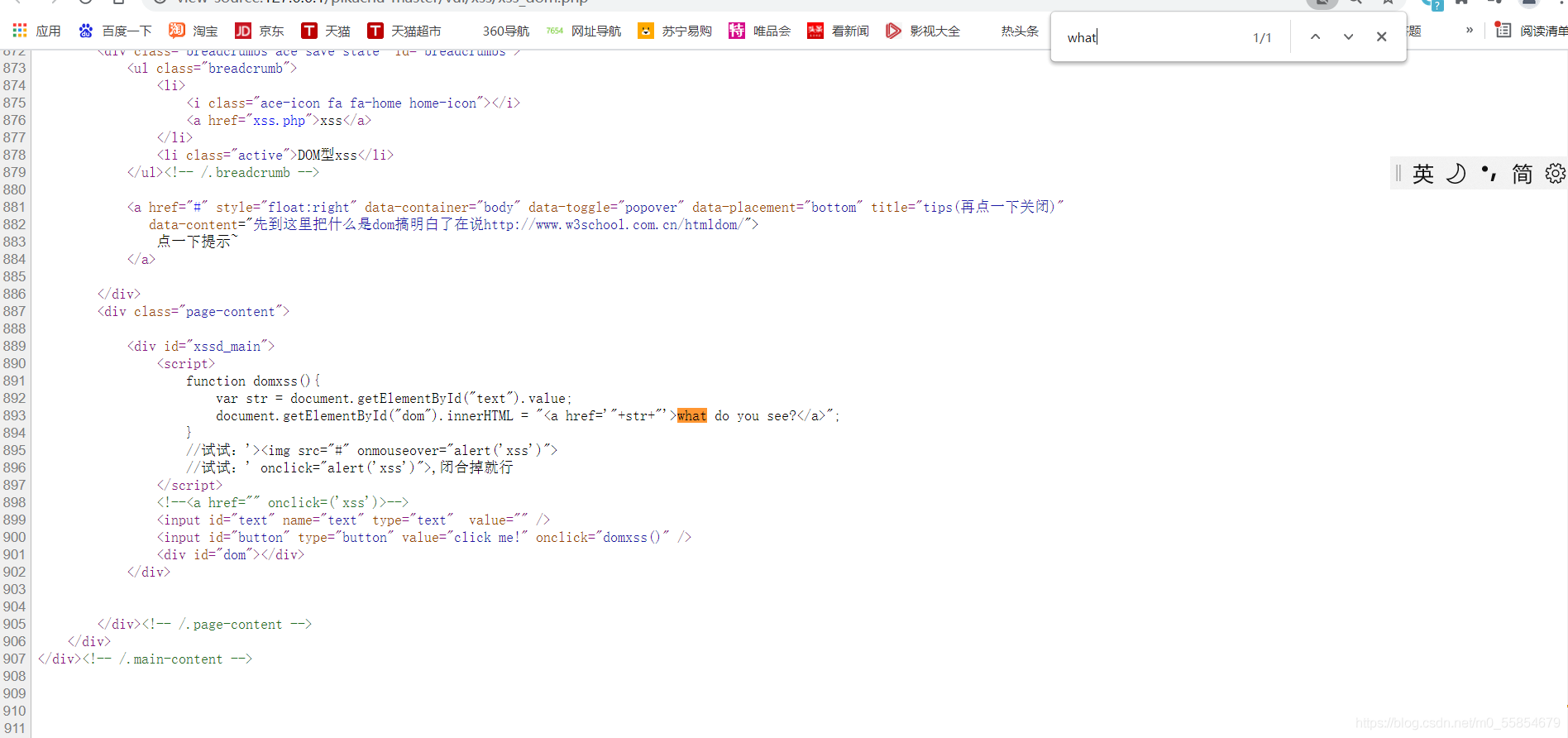Viewport: 1568px width, 738px height.
Task: Open the 阅读清单 reading list
Action: pos(1531,31)
